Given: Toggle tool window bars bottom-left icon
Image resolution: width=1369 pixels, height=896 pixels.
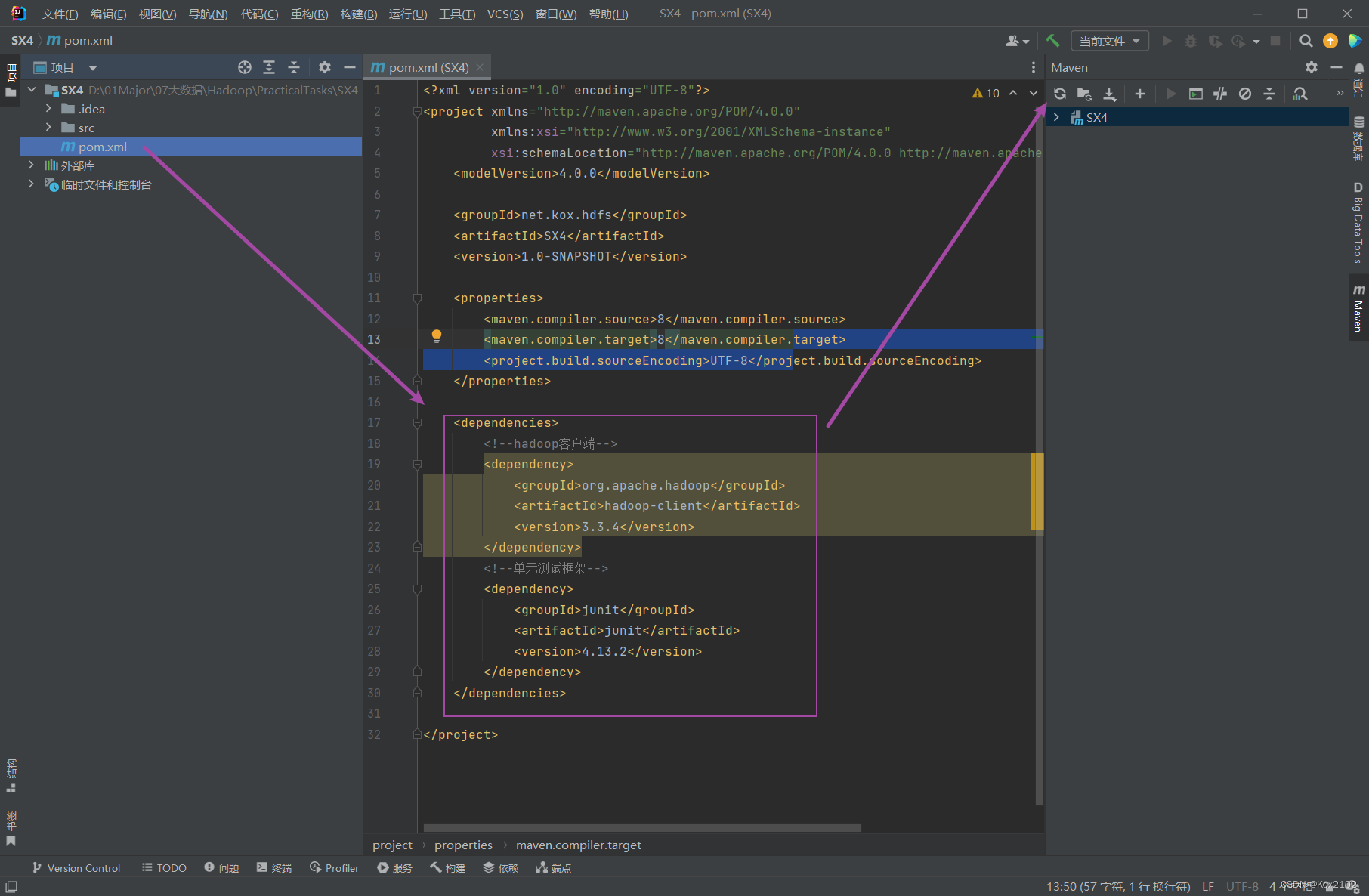Looking at the screenshot, I should (11, 887).
